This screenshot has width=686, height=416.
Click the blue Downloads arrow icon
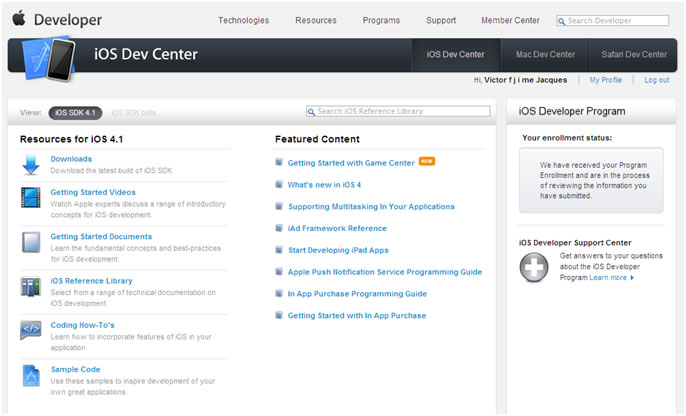tap(31, 165)
